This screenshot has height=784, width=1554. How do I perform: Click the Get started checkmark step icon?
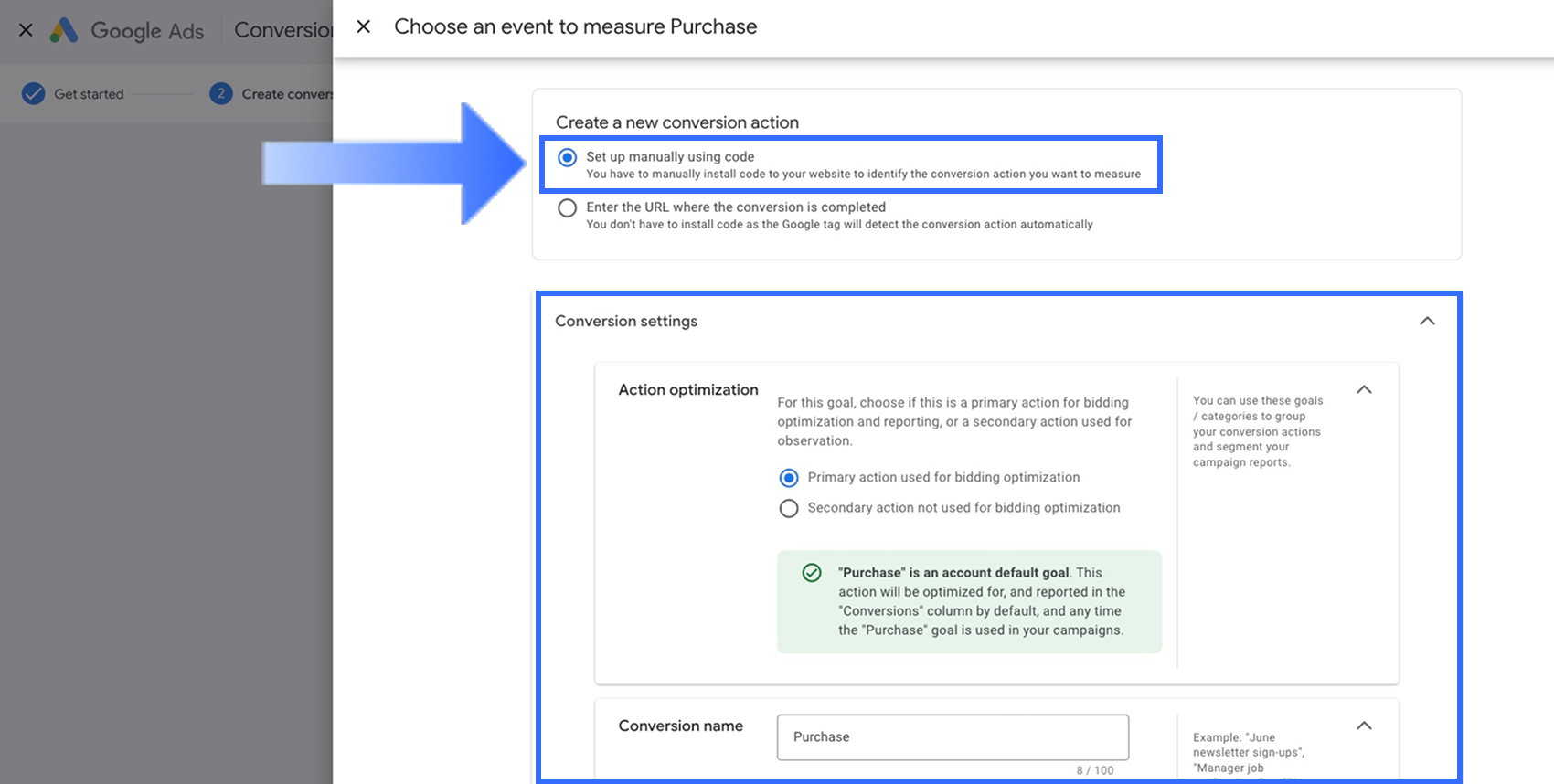tap(34, 93)
